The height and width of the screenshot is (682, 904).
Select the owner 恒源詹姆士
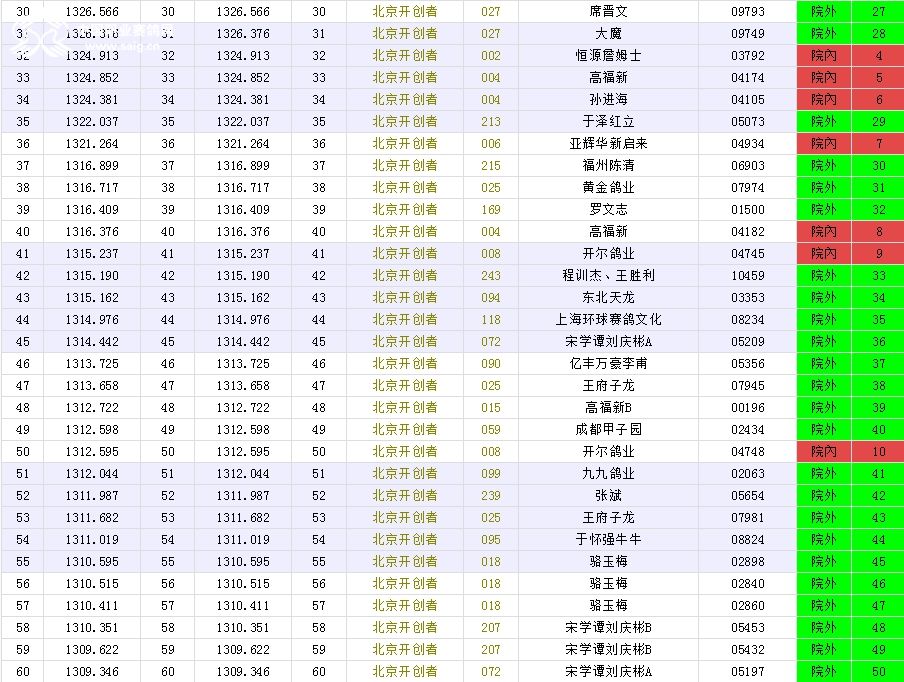(x=608, y=56)
